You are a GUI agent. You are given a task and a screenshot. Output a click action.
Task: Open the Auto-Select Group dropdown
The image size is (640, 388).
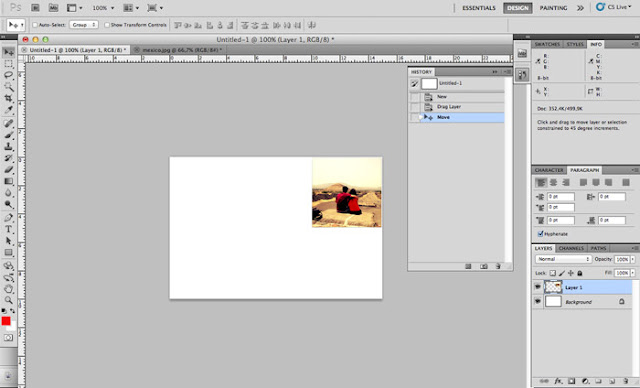pyautogui.click(x=84, y=25)
